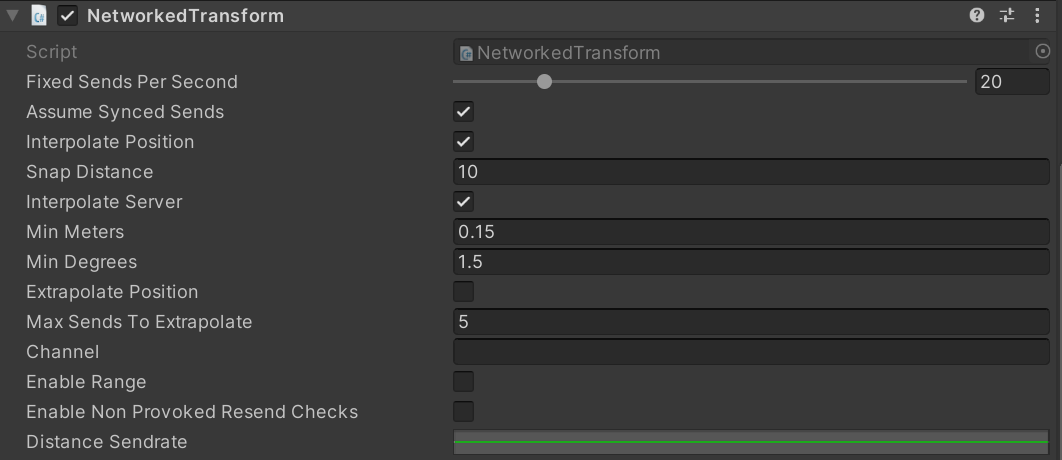The height and width of the screenshot is (460, 1062).
Task: Enable Non Provoked Resend Checks
Action: coord(463,411)
